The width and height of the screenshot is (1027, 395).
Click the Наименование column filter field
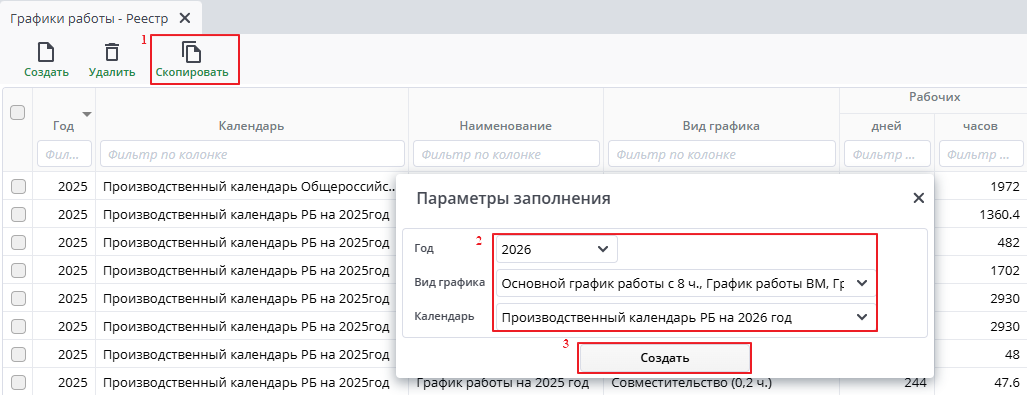[506, 155]
